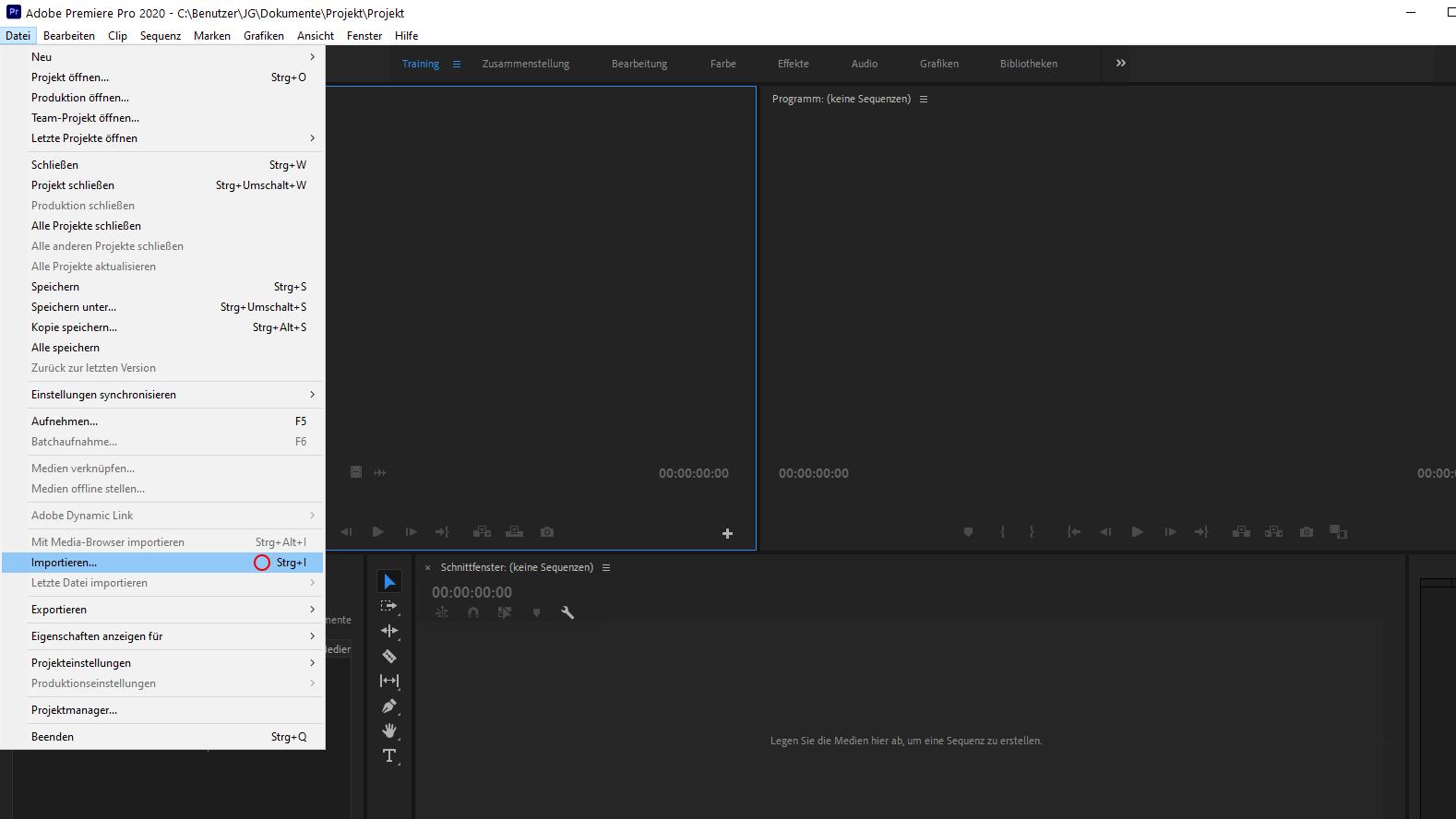Open Training workspace menu
This screenshot has width=1456, height=819.
coord(456,64)
